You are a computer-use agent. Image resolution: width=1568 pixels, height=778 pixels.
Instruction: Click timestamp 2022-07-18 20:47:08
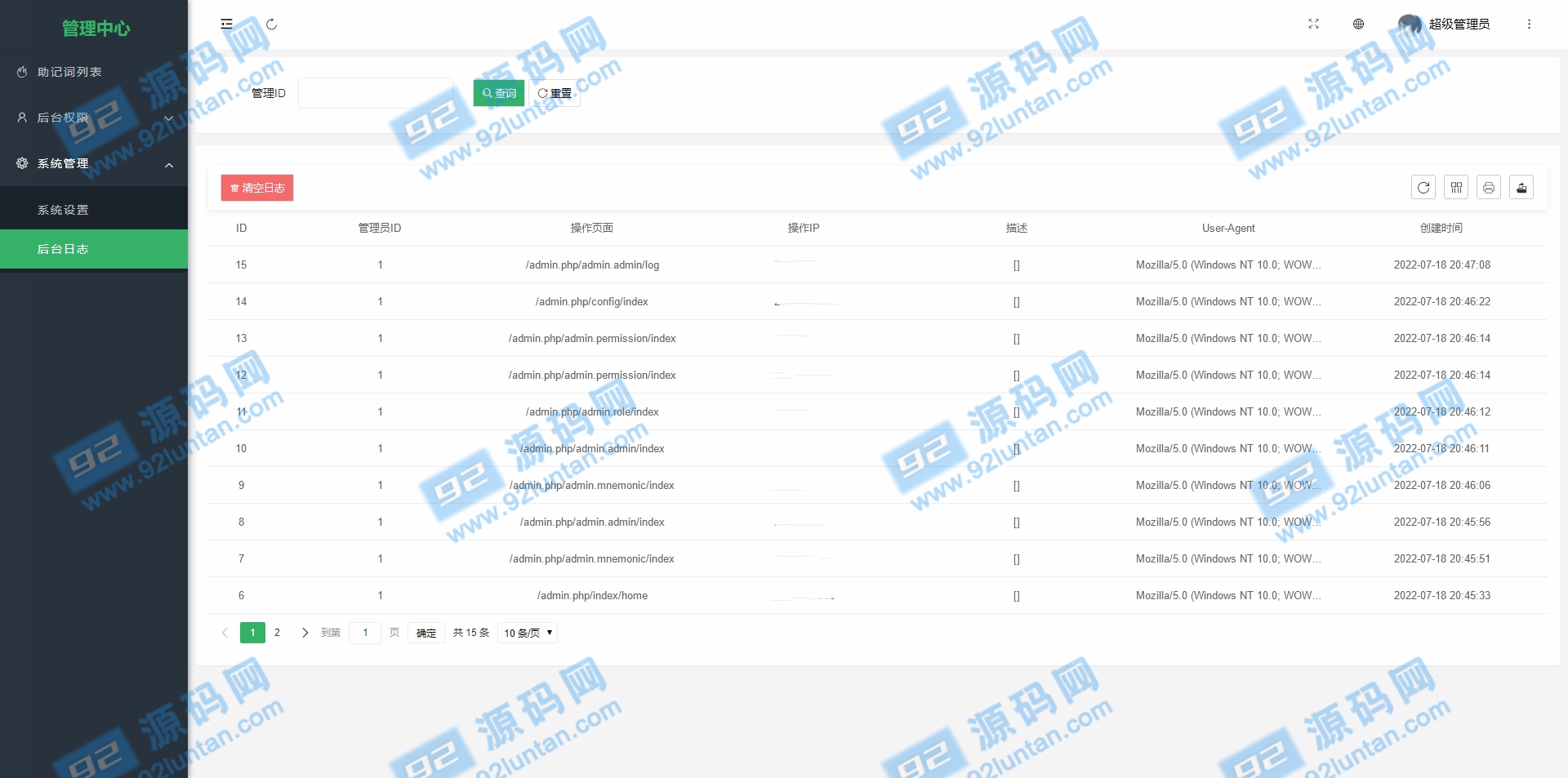[x=1442, y=265]
